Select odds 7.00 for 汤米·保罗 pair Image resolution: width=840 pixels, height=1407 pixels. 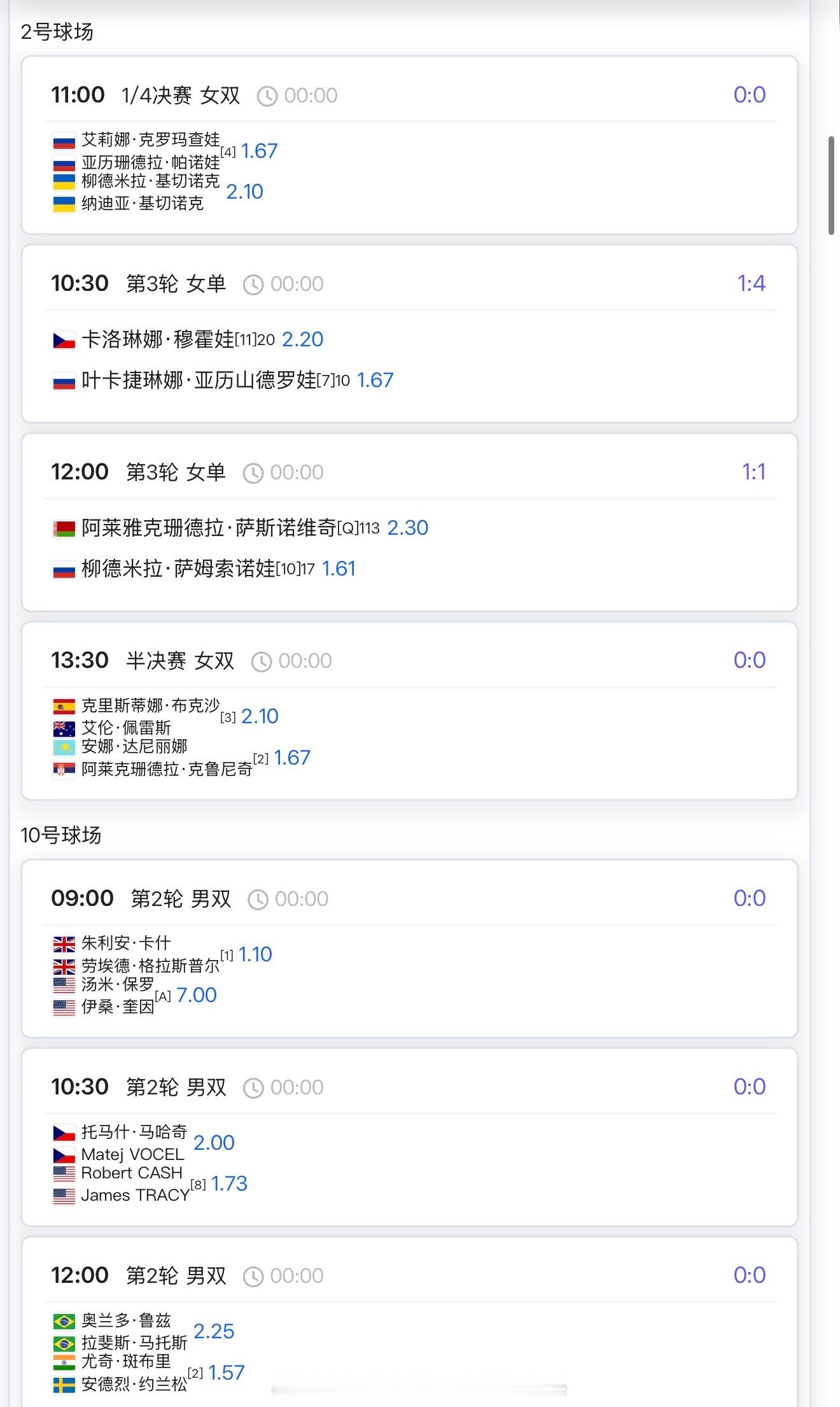(197, 995)
